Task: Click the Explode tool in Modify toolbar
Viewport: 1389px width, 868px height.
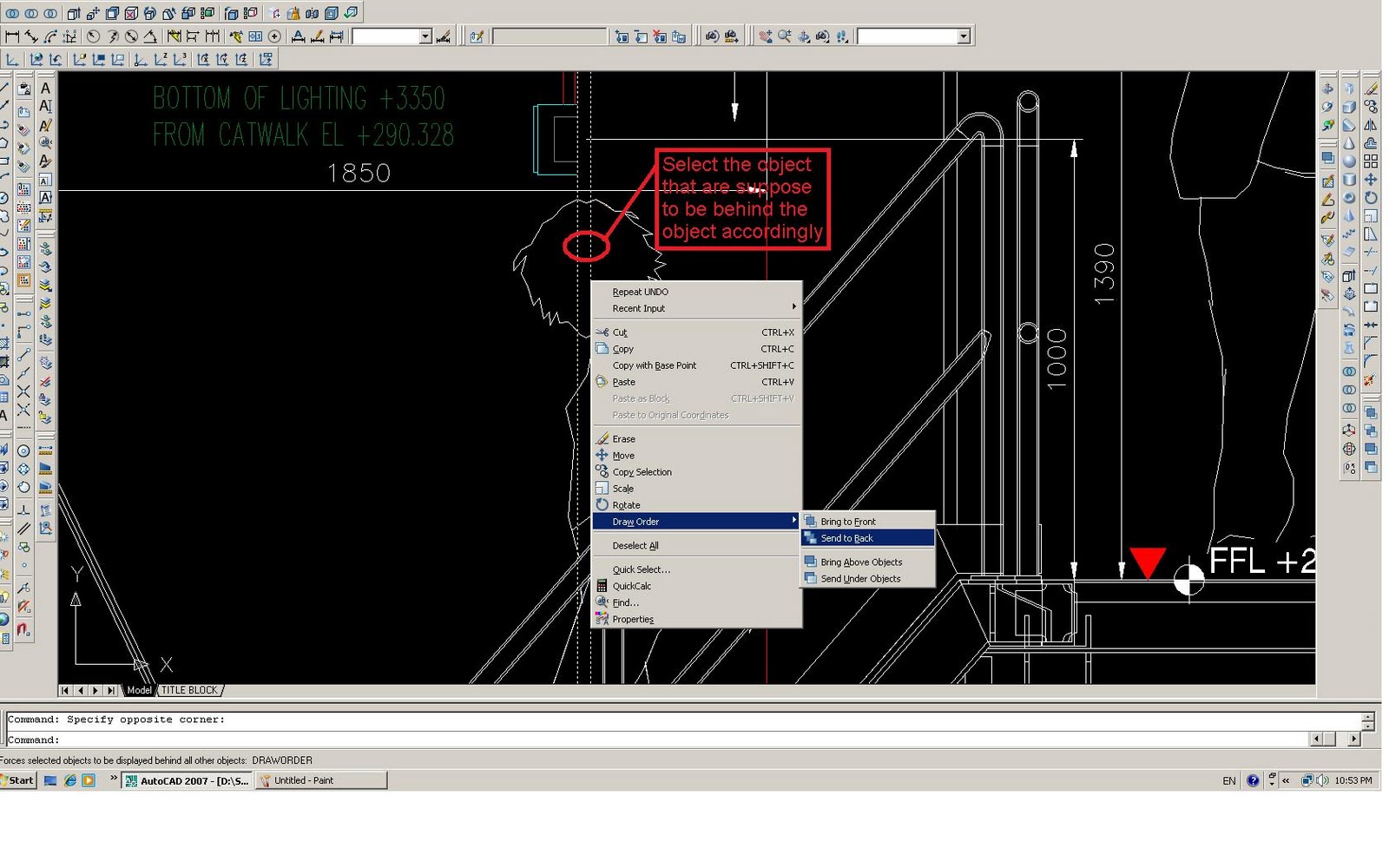Action: (1371, 380)
